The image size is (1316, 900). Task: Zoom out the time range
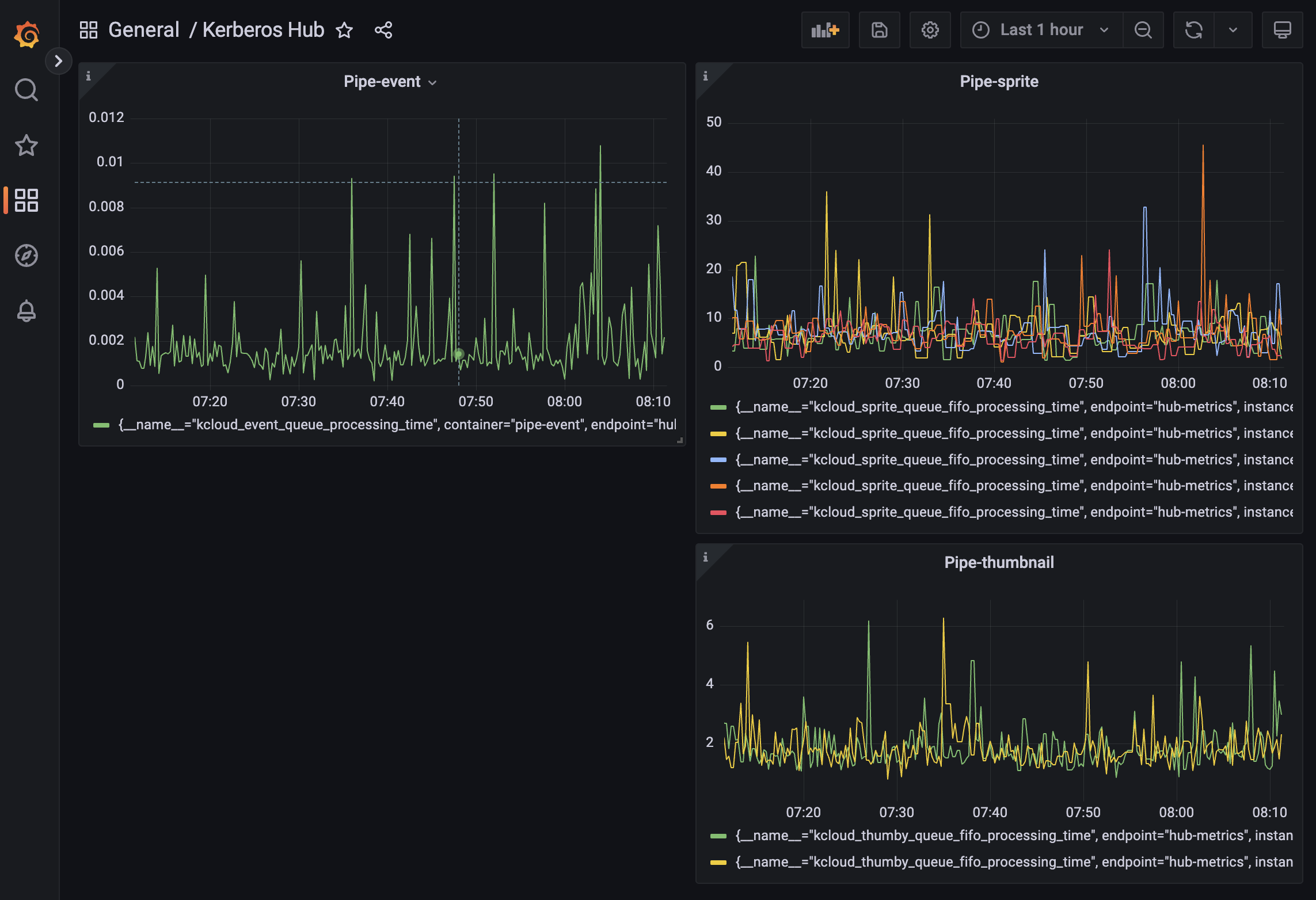coord(1143,30)
